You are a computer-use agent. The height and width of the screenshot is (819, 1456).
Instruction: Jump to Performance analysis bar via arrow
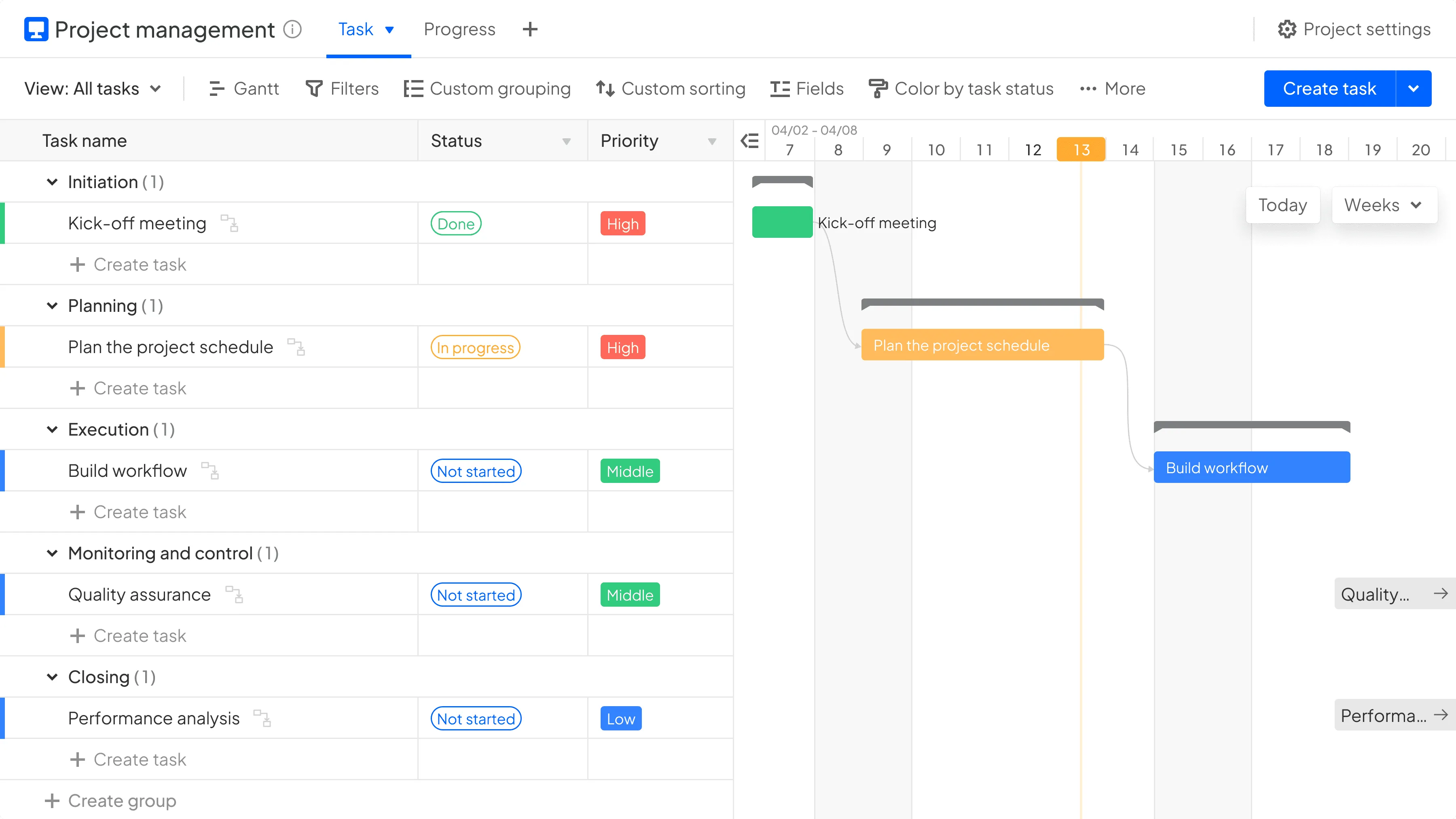click(x=1441, y=715)
